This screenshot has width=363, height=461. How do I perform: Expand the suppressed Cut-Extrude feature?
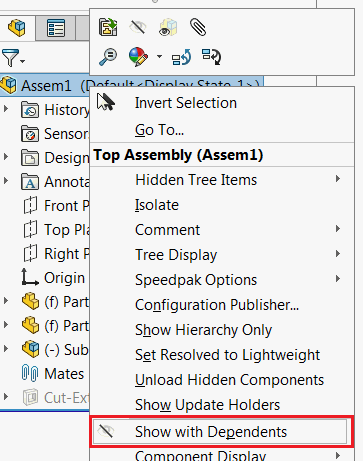pyautogui.click(x=6, y=396)
